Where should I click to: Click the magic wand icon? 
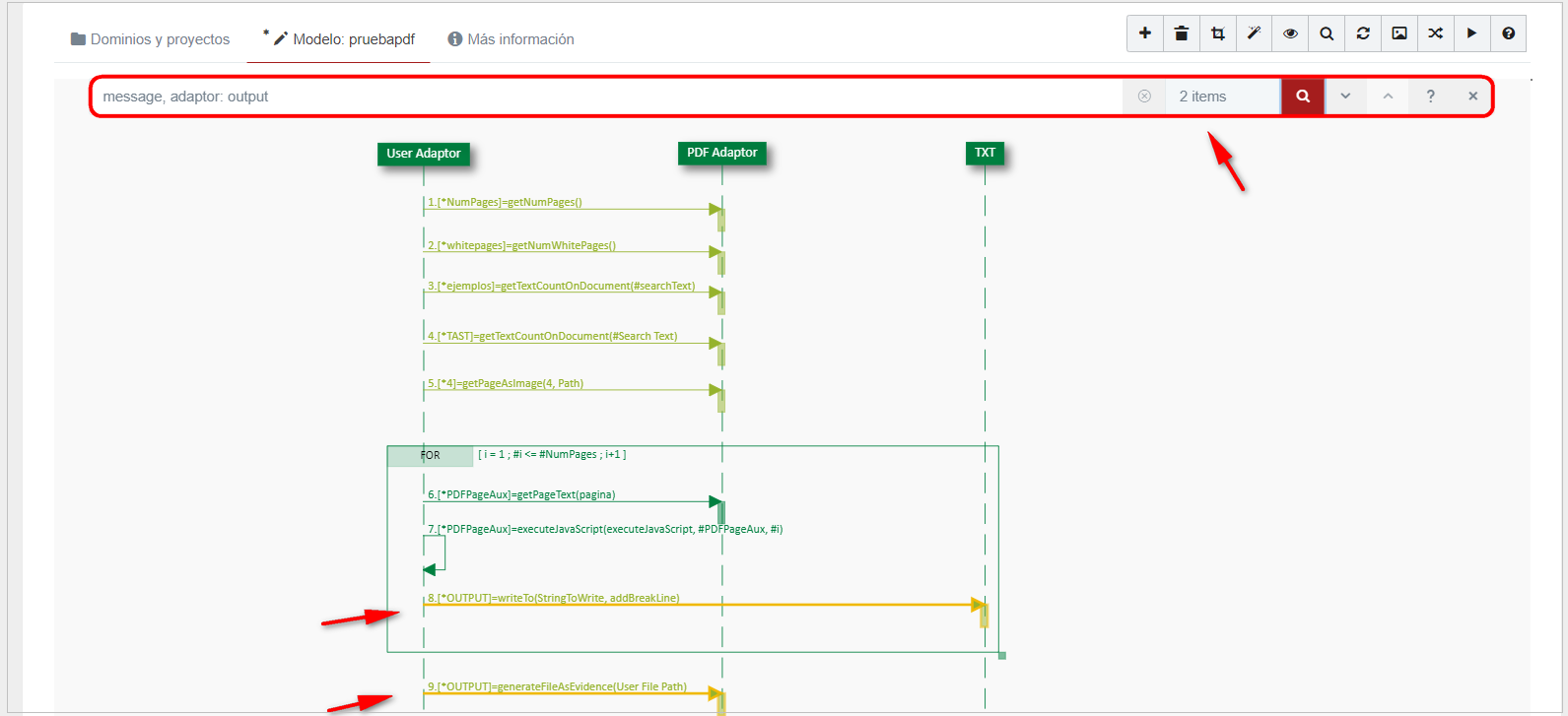pos(1254,33)
